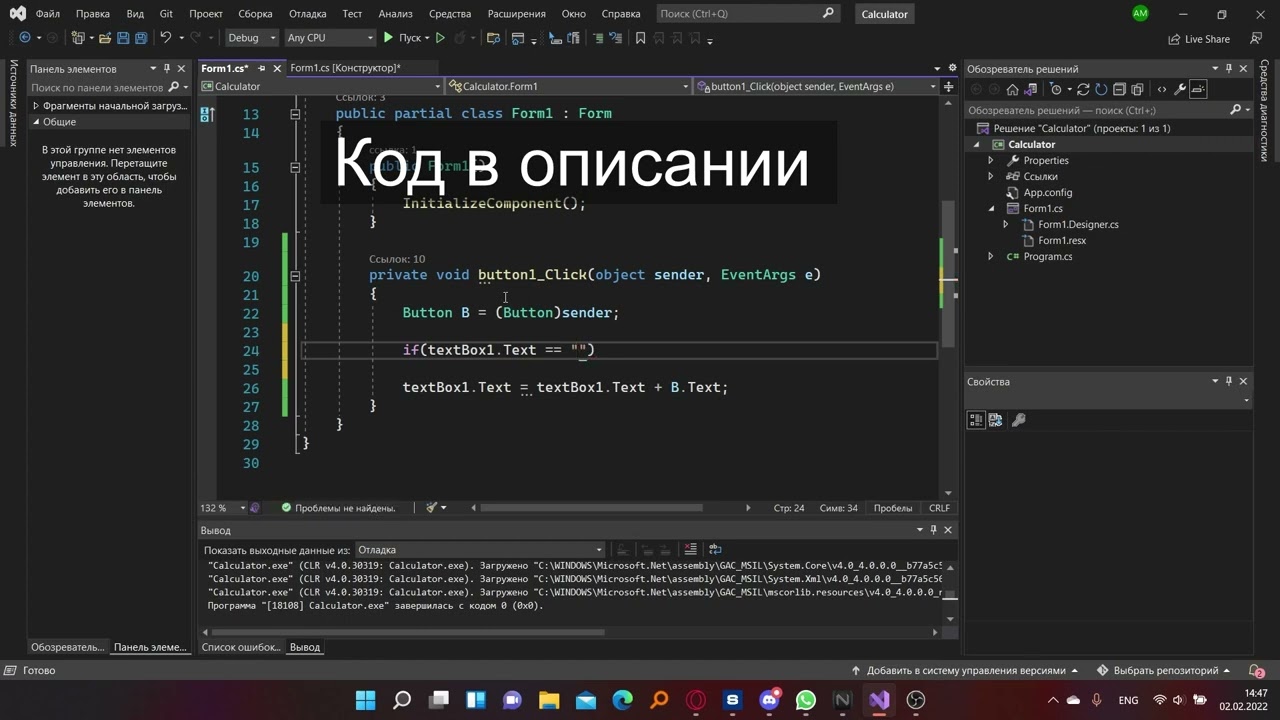This screenshot has width=1280, height=720.
Task: Click the code cleanup broom icon
Action: [432, 508]
